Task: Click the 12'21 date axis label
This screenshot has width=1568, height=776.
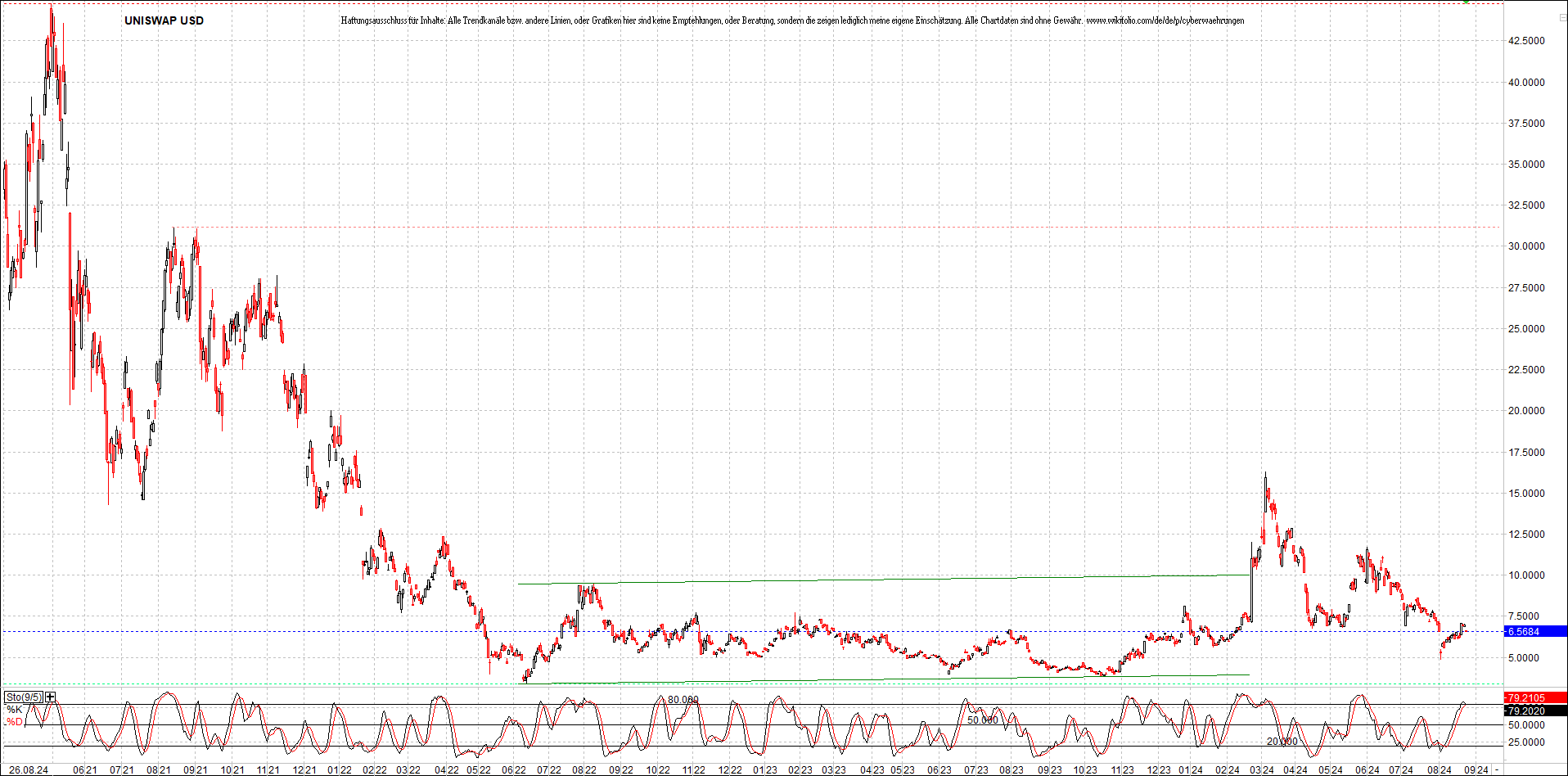Action: pos(304,770)
